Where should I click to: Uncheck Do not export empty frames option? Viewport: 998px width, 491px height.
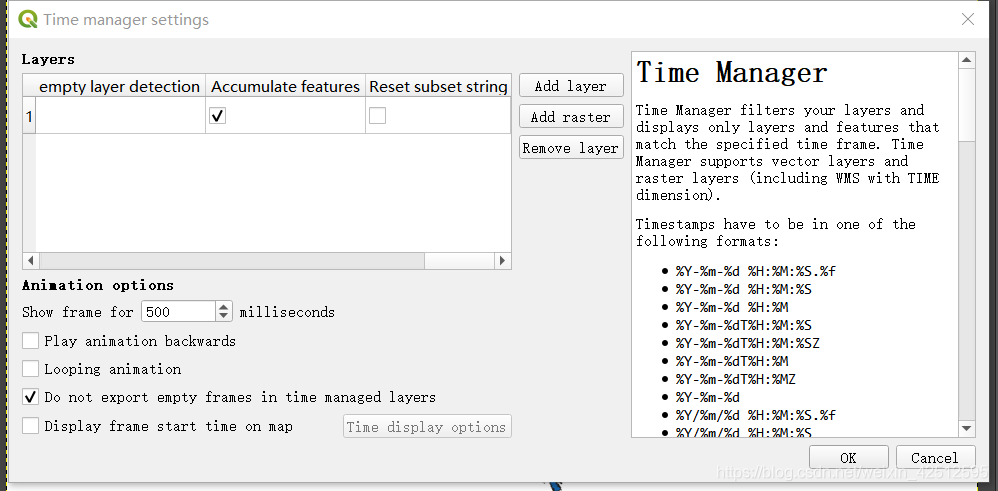click(x=31, y=397)
